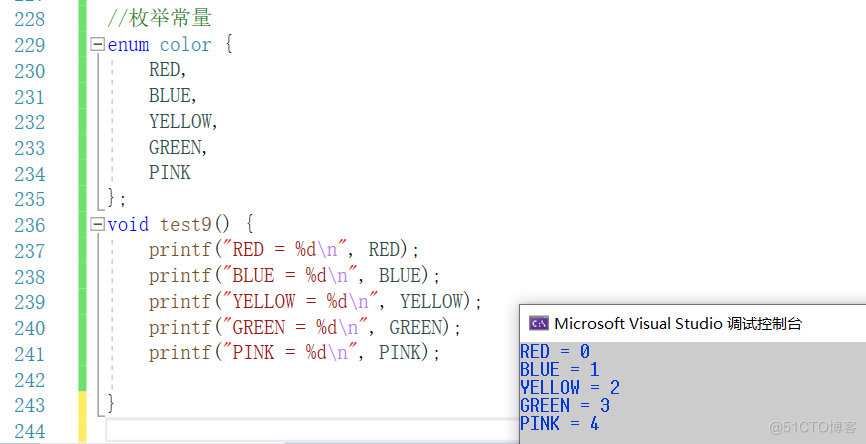This screenshot has height=444, width=866.
Task: Click the closing brace on line 235
Action: (x=111, y=198)
